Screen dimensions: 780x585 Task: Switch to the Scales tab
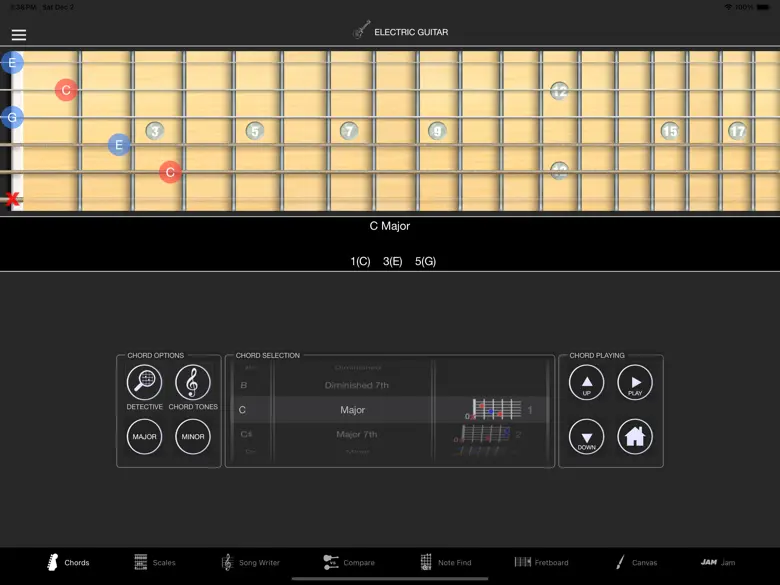click(155, 562)
